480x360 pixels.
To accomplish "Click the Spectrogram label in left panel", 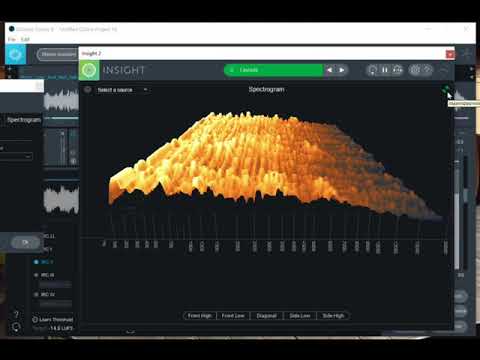I will (x=24, y=120).
